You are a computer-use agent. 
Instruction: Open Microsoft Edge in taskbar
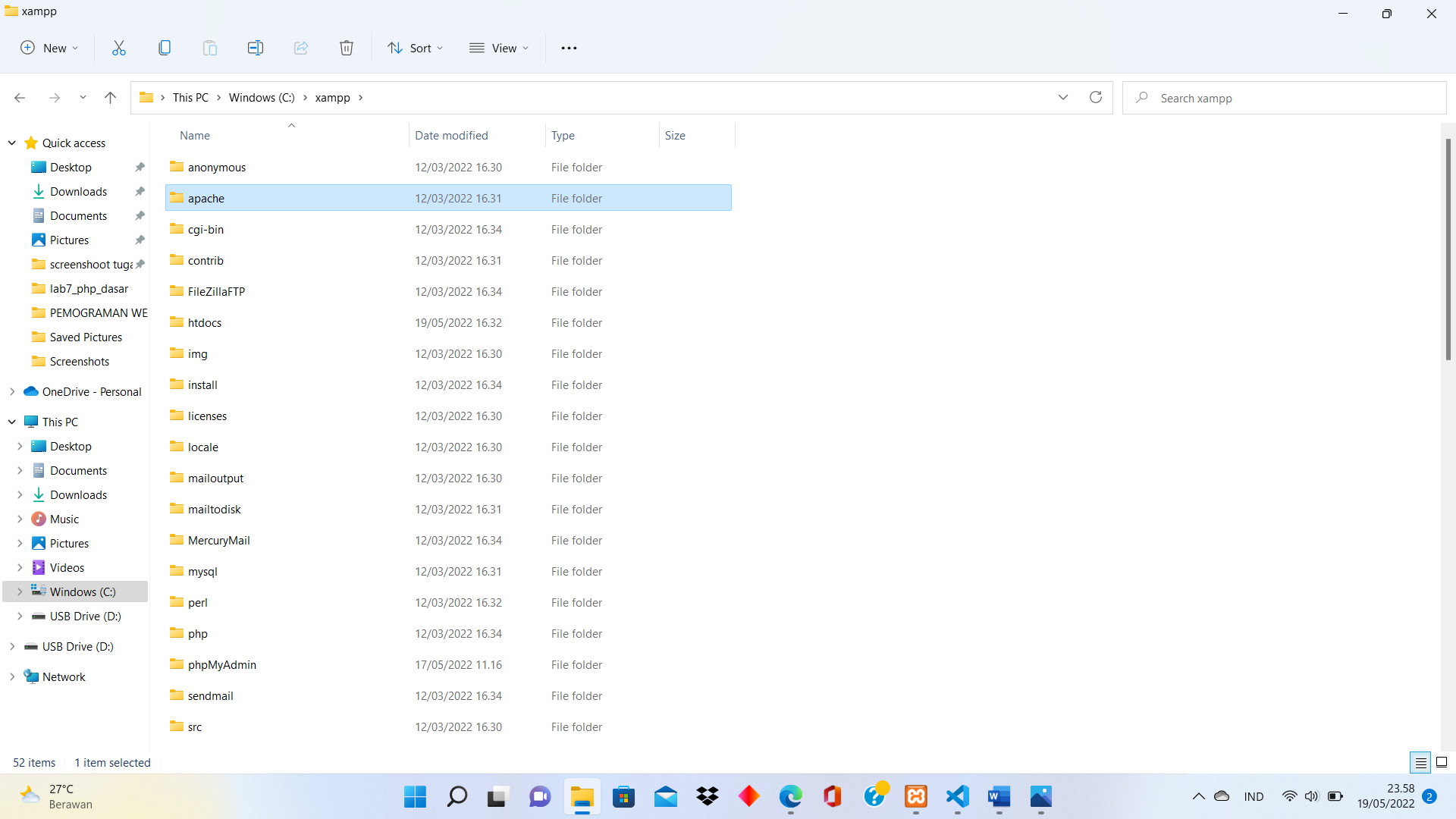pyautogui.click(x=791, y=796)
